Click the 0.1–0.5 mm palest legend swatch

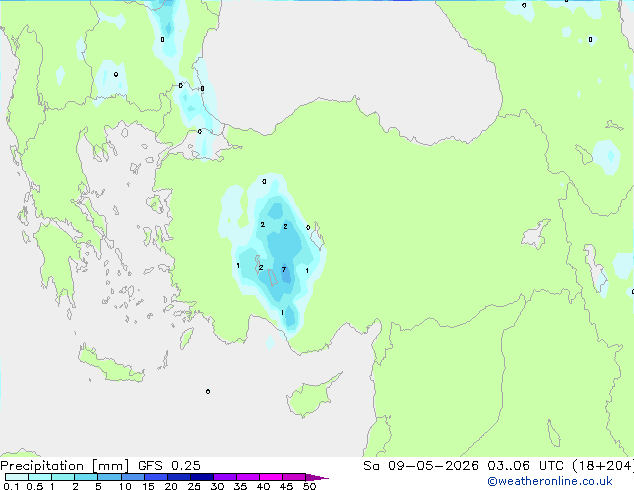17,477
